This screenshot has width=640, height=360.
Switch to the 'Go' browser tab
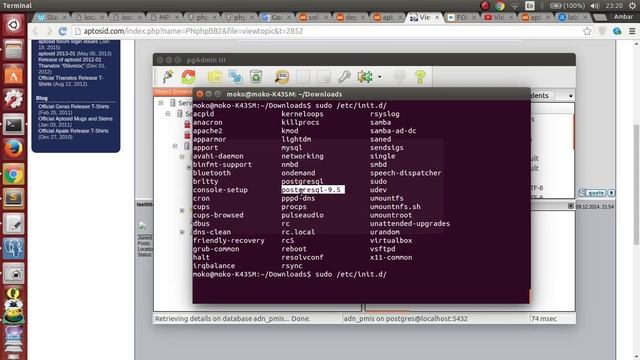[276, 18]
